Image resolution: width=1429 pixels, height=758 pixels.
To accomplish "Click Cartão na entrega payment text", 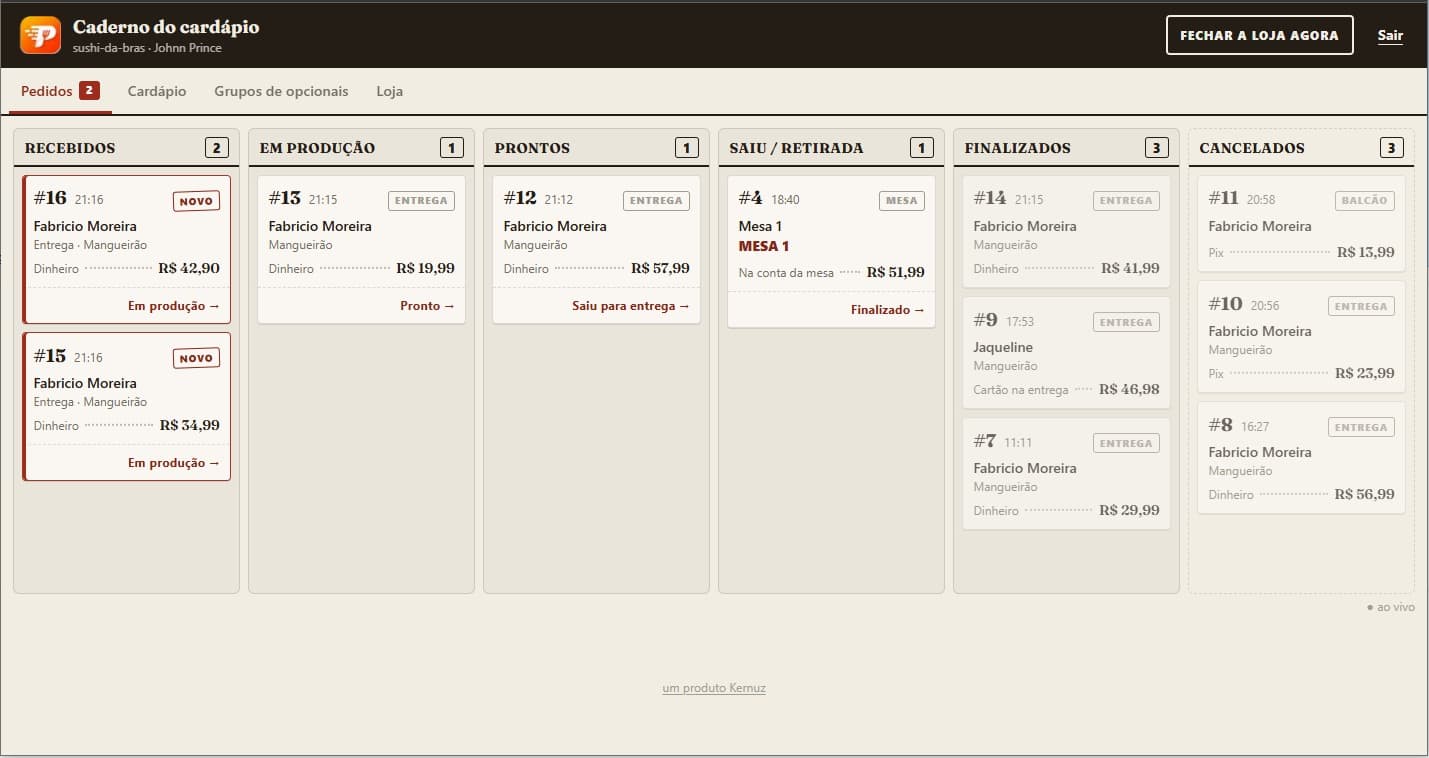I will click(1020, 390).
